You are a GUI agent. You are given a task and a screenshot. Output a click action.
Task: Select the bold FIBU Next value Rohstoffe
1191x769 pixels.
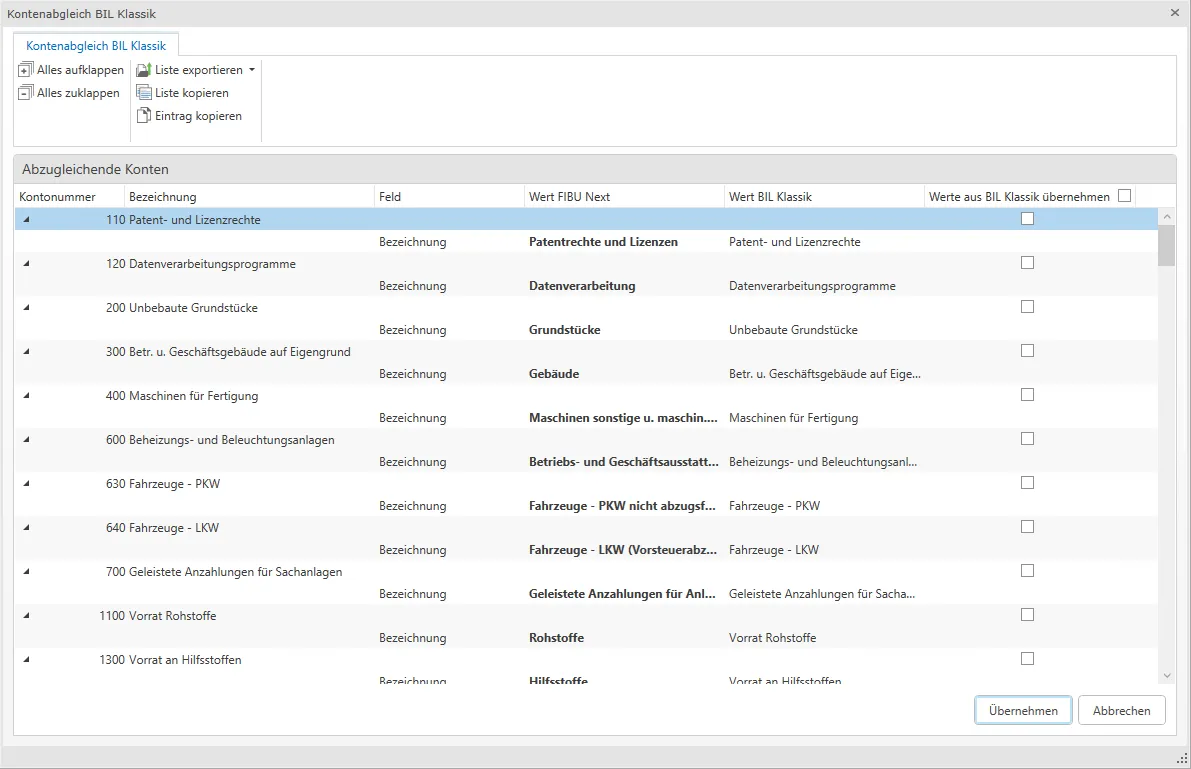[x=556, y=638]
